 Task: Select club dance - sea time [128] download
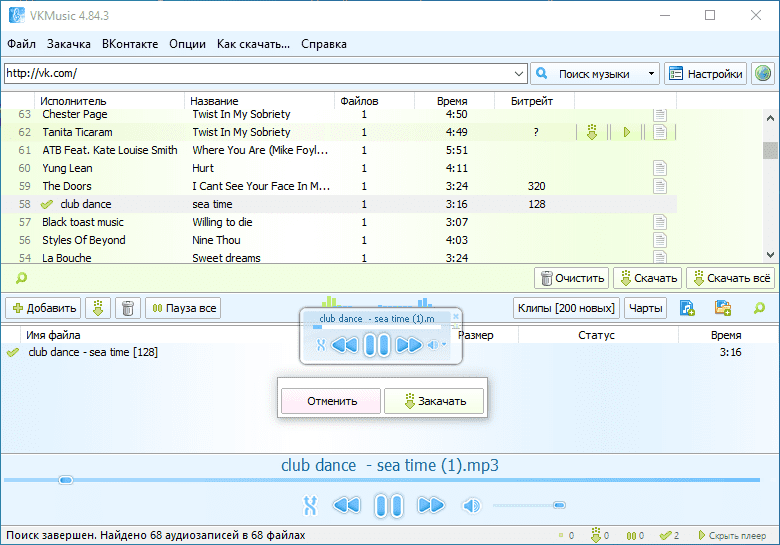point(390,353)
